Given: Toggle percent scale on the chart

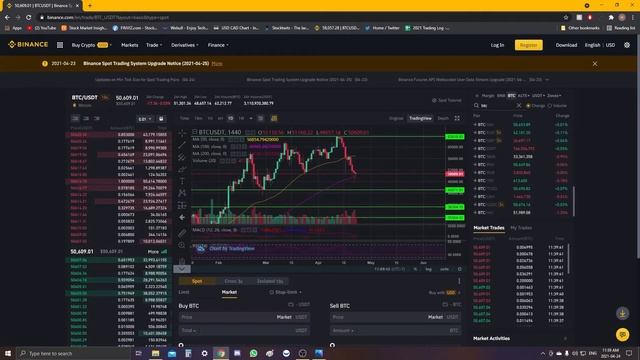Looking at the screenshot, I should [415, 269].
